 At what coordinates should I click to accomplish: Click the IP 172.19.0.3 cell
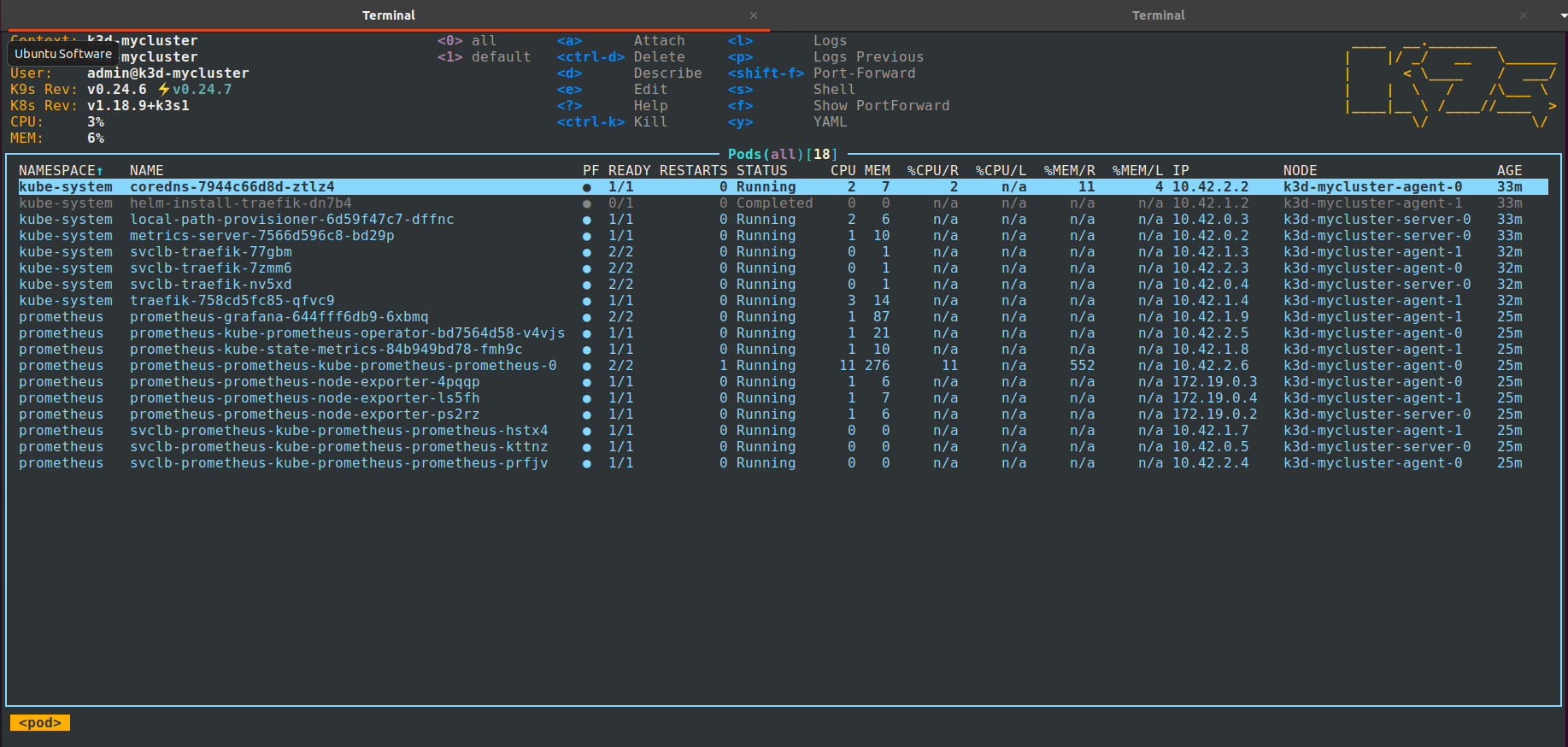(1214, 381)
